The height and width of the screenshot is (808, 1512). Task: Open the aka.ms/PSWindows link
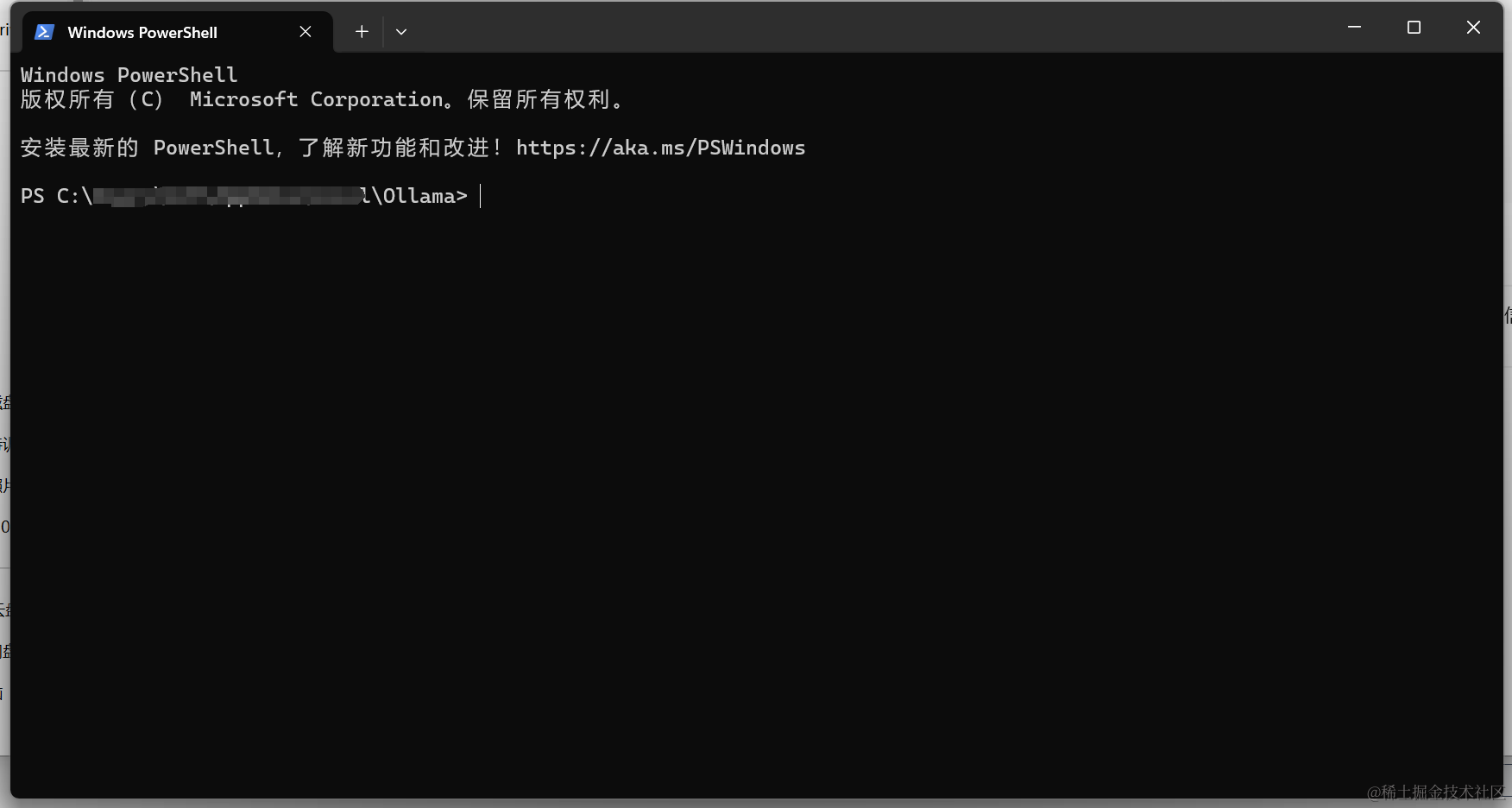(x=660, y=148)
